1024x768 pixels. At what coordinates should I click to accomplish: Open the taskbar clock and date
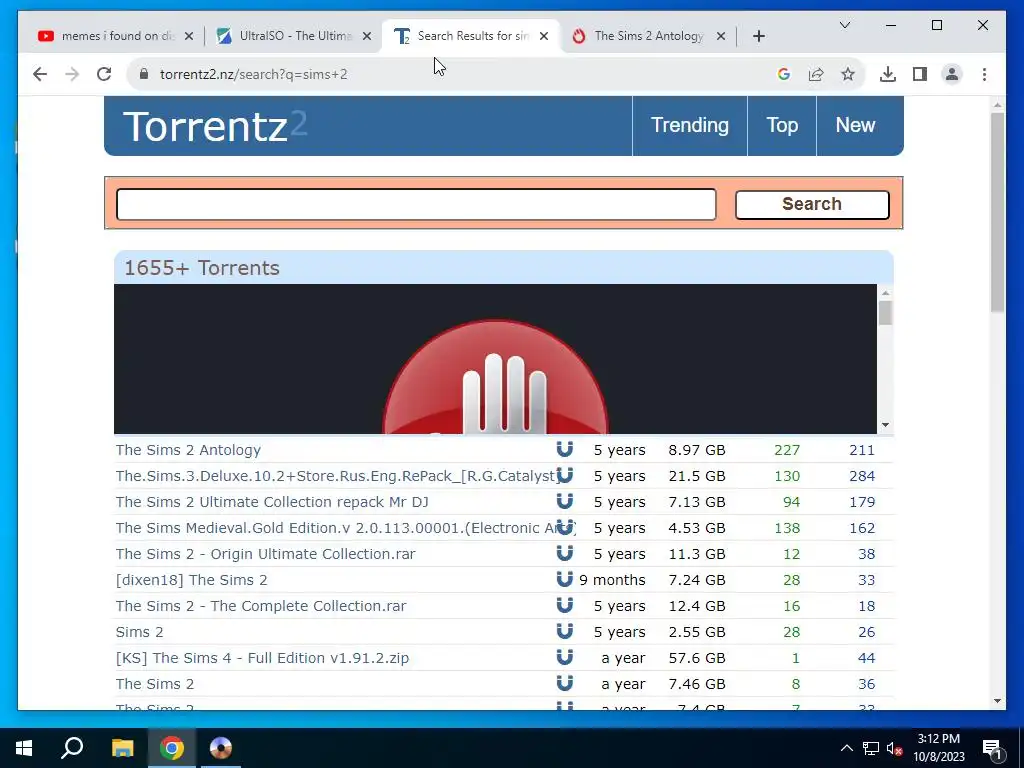click(x=938, y=748)
